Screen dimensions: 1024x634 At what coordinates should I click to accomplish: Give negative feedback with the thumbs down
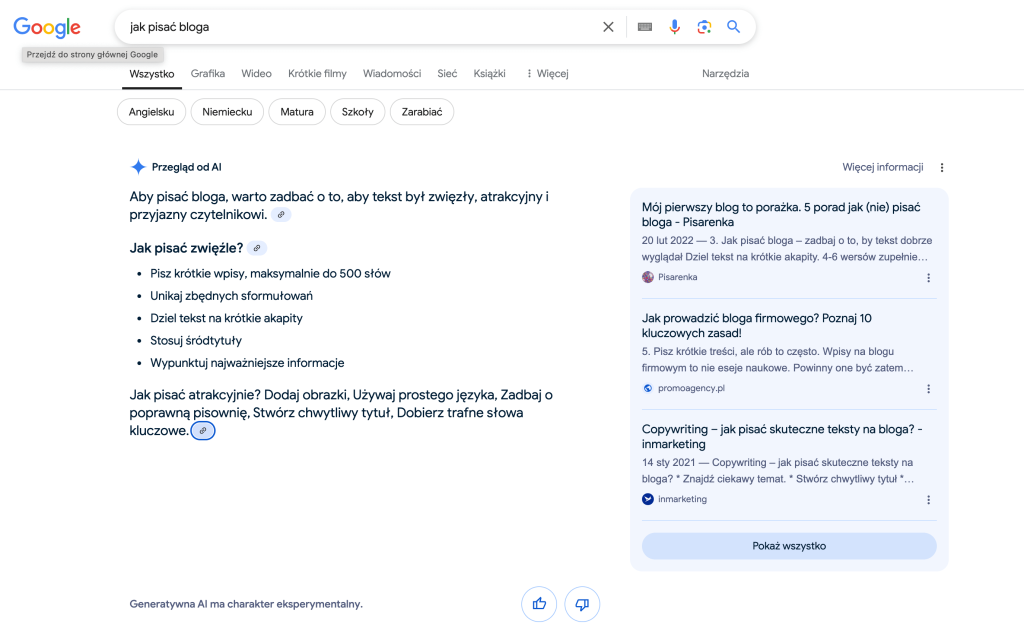coord(582,604)
